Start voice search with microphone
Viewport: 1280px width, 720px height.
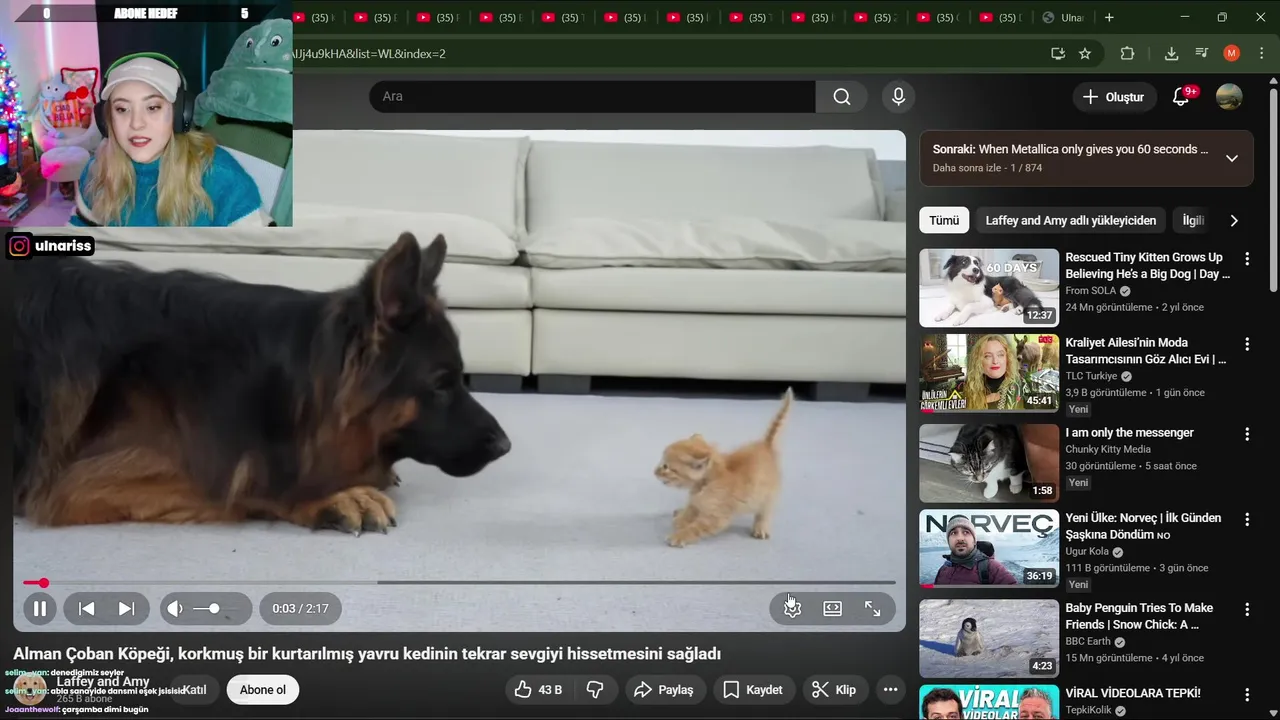click(x=898, y=97)
